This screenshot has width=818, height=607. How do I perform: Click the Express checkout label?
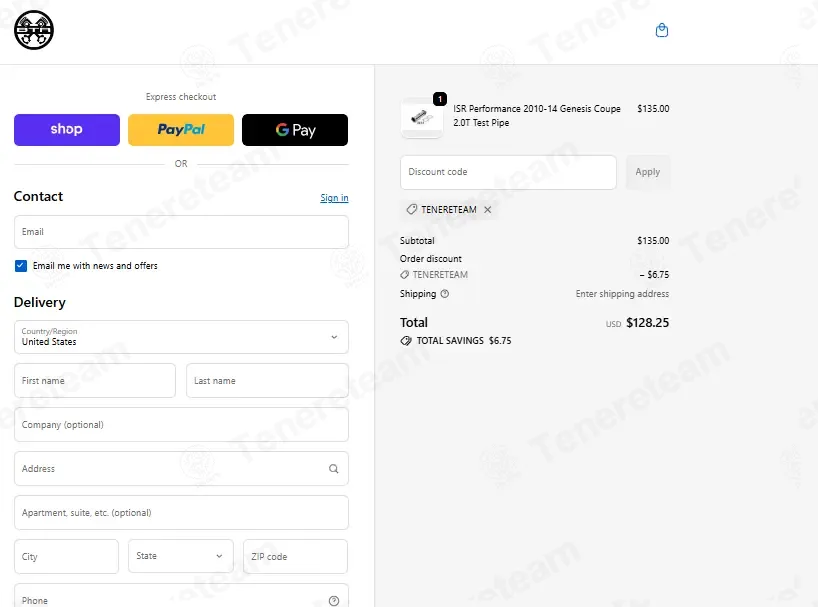pyautogui.click(x=181, y=97)
